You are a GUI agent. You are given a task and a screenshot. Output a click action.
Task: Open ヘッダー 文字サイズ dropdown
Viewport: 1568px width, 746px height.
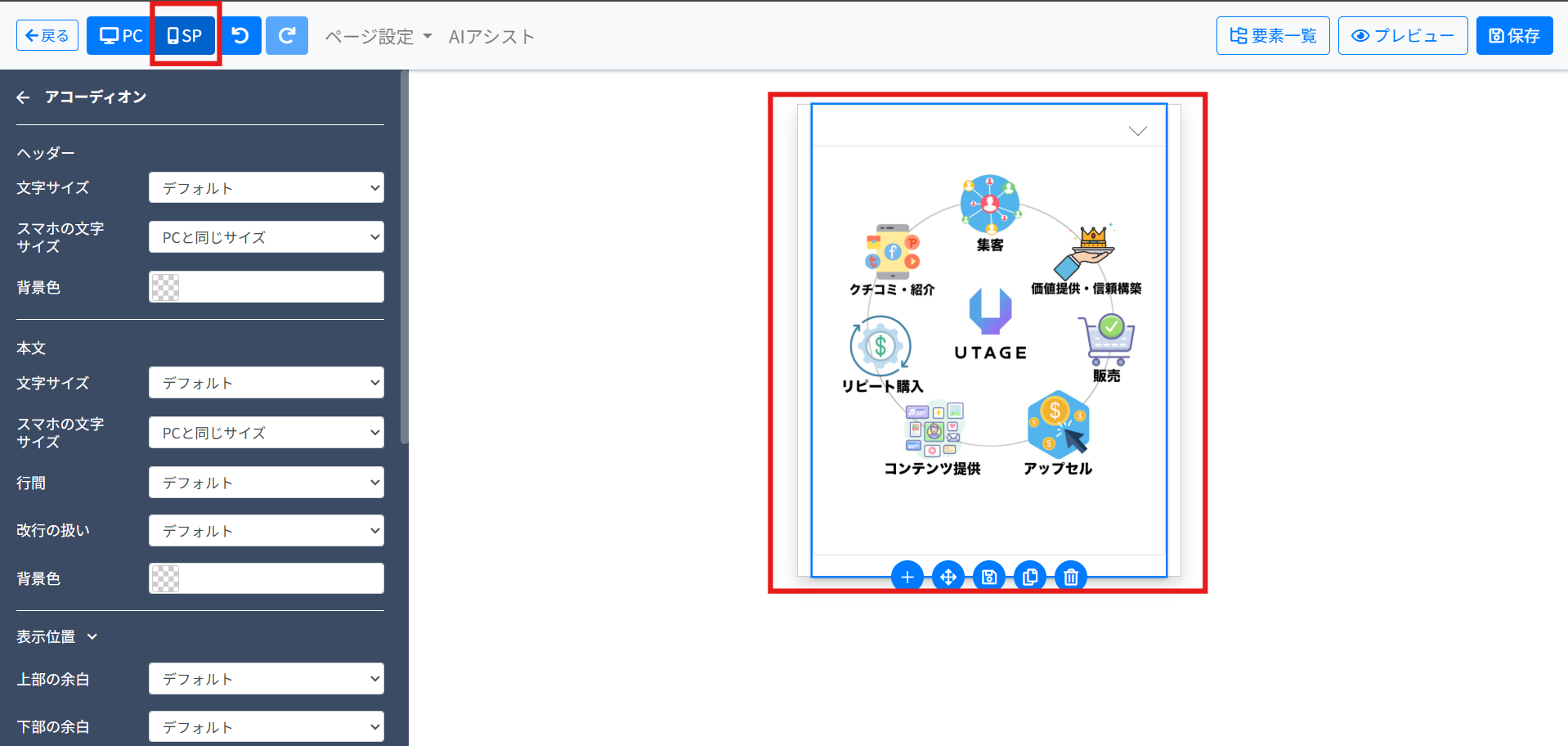pos(267,187)
